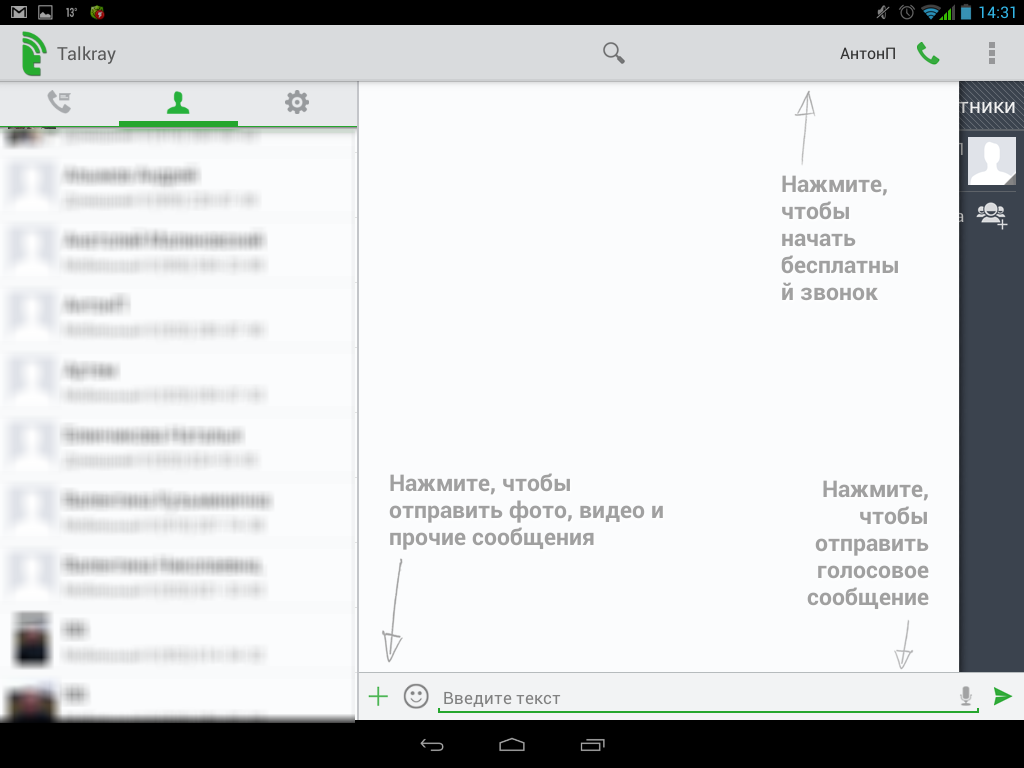Viewport: 1024px width, 768px height.
Task: Tap the Talkray logo icon
Action: pyautogui.click(x=33, y=54)
